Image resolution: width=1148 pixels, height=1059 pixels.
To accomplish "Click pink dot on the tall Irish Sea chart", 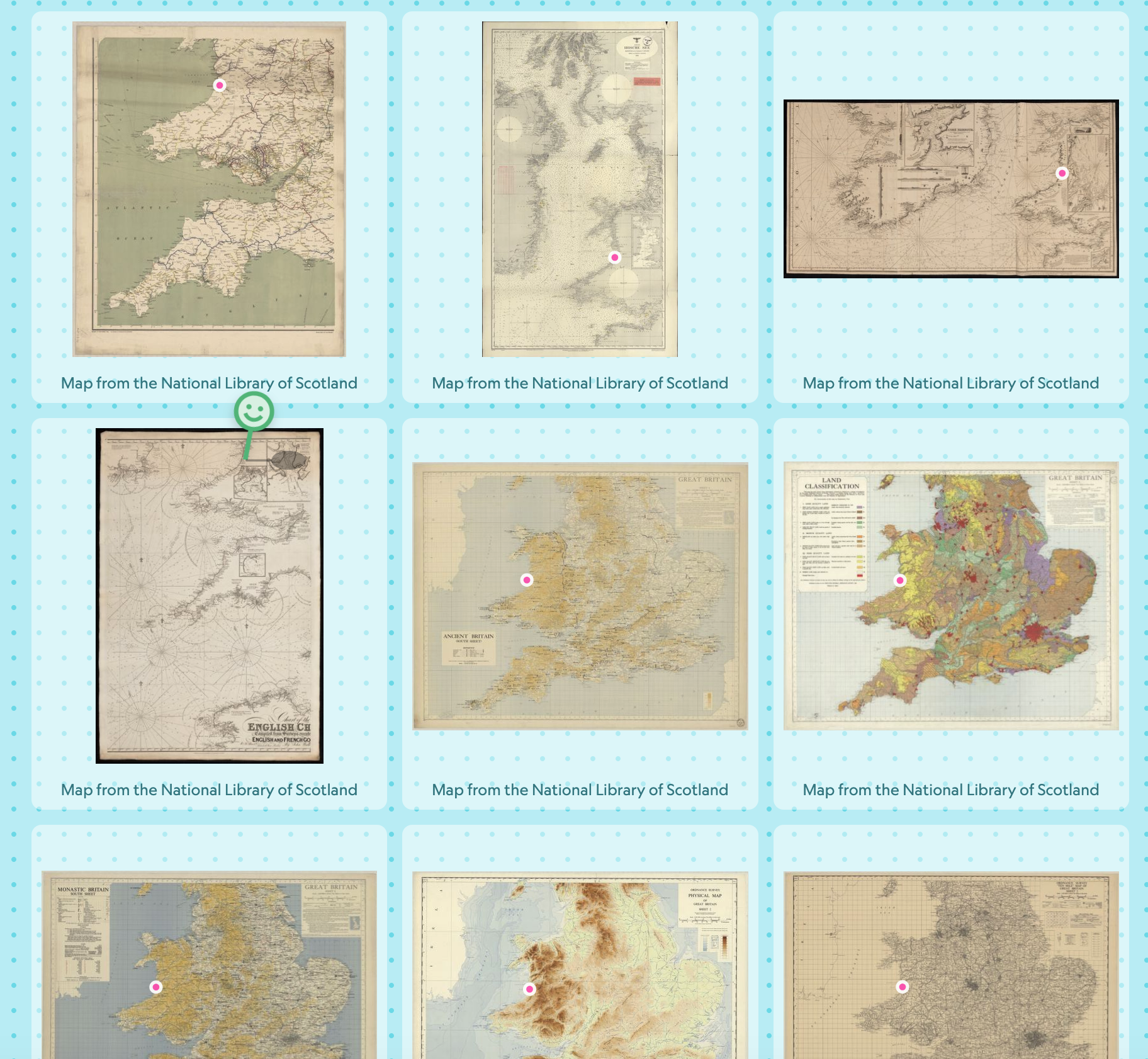I will pyautogui.click(x=615, y=257).
